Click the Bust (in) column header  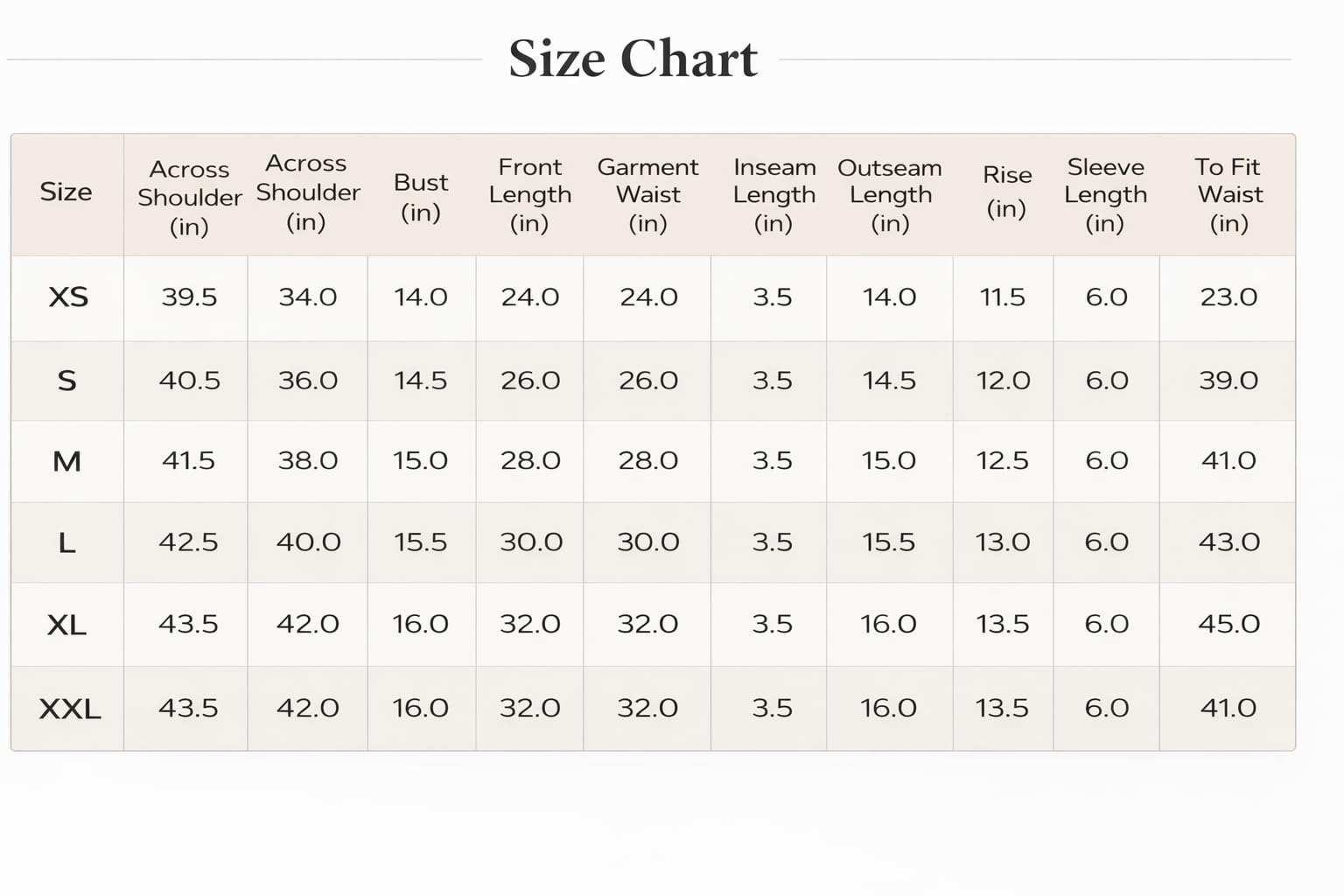(x=421, y=197)
